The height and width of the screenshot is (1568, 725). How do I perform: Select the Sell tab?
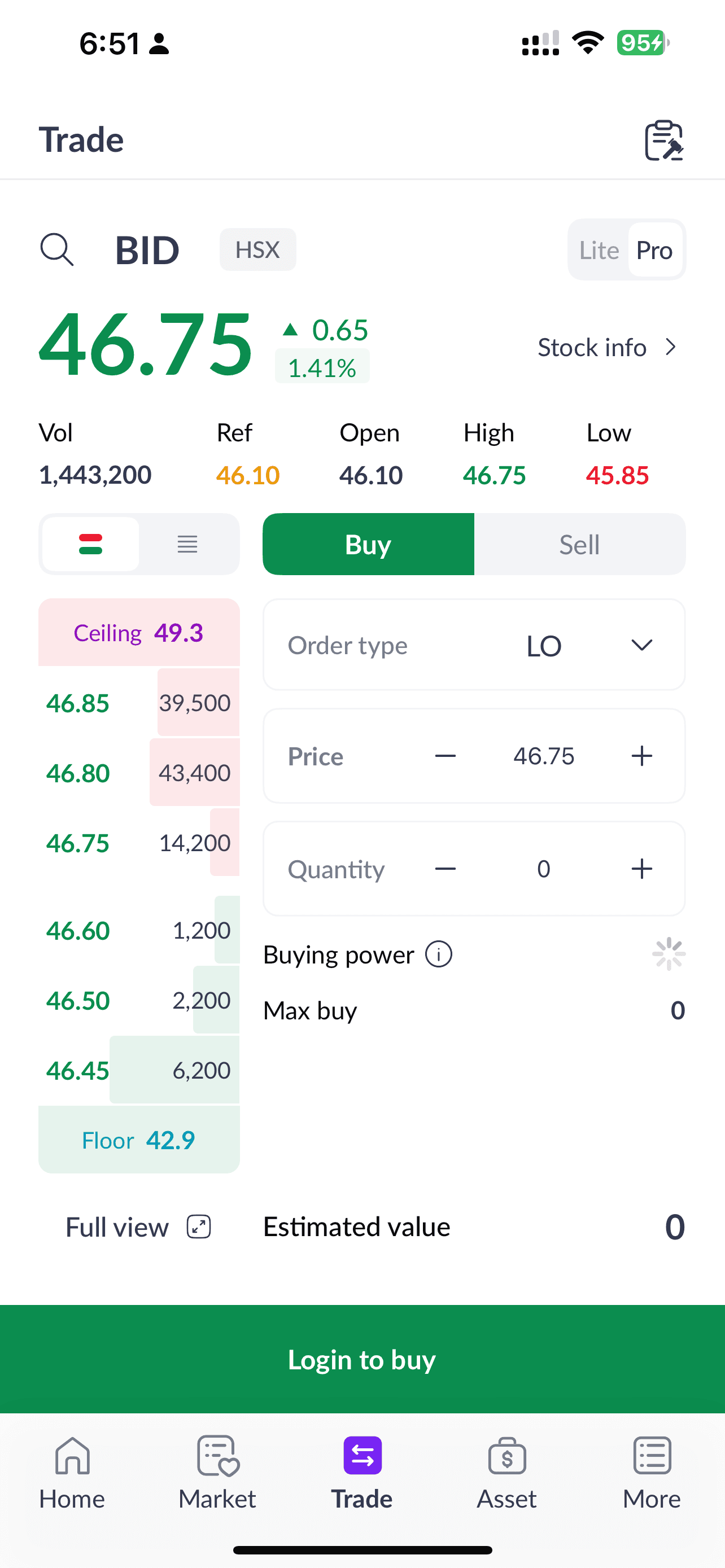coord(579,544)
